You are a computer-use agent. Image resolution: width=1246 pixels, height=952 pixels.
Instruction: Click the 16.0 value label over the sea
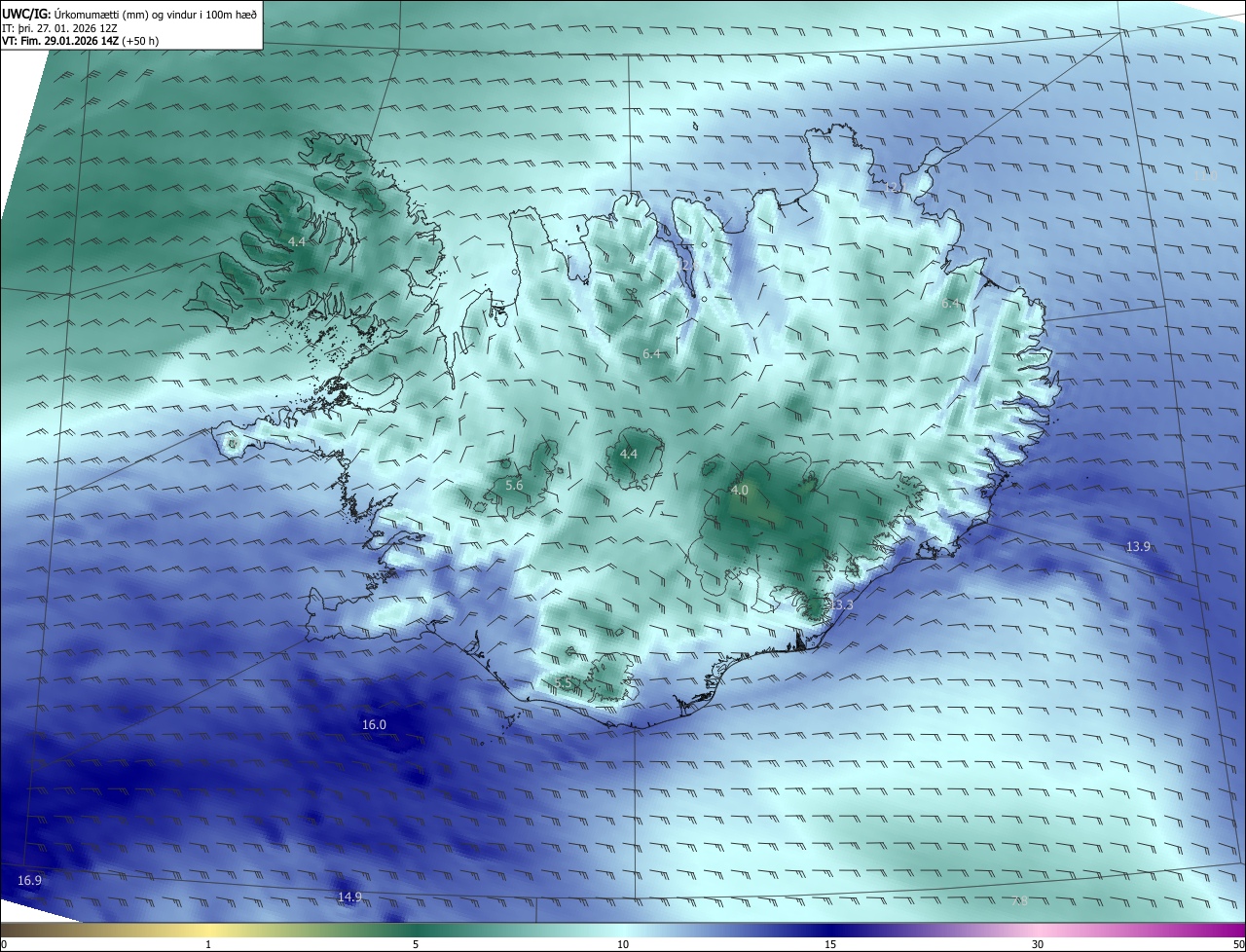tap(374, 724)
